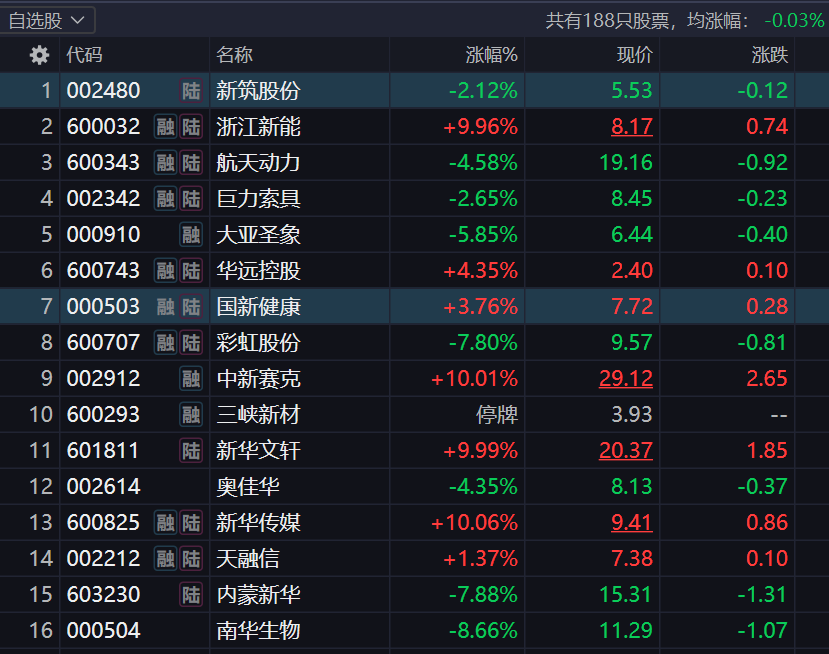
Task: Click stock code 002614
Action: pyautogui.click(x=104, y=487)
